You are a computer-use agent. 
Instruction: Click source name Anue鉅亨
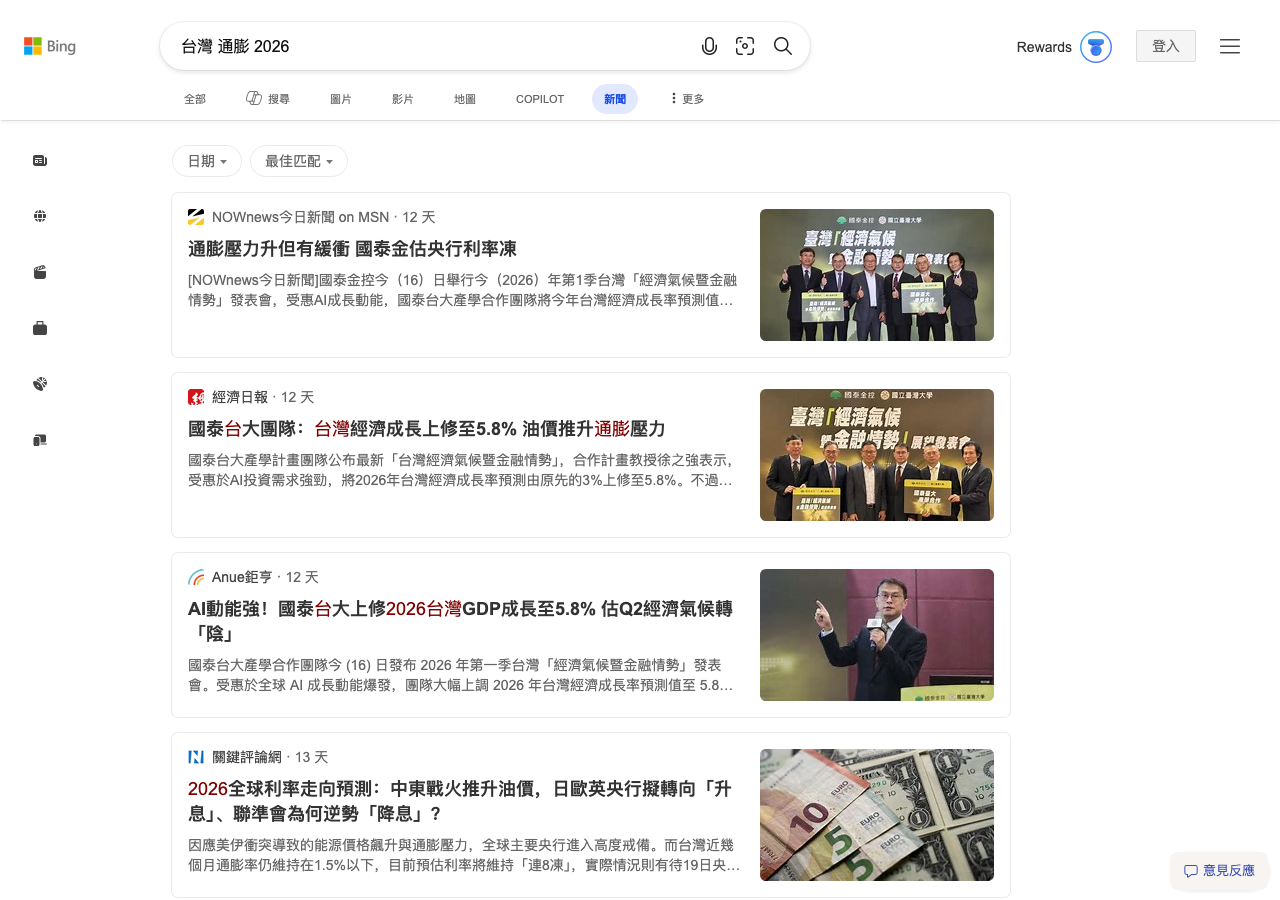(x=242, y=577)
